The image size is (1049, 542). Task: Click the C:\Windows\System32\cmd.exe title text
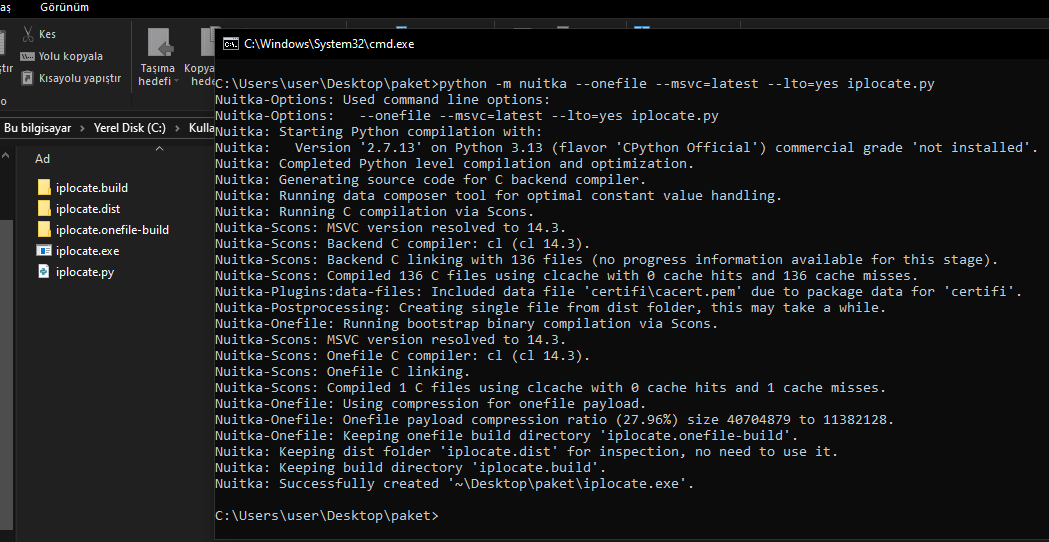click(329, 44)
